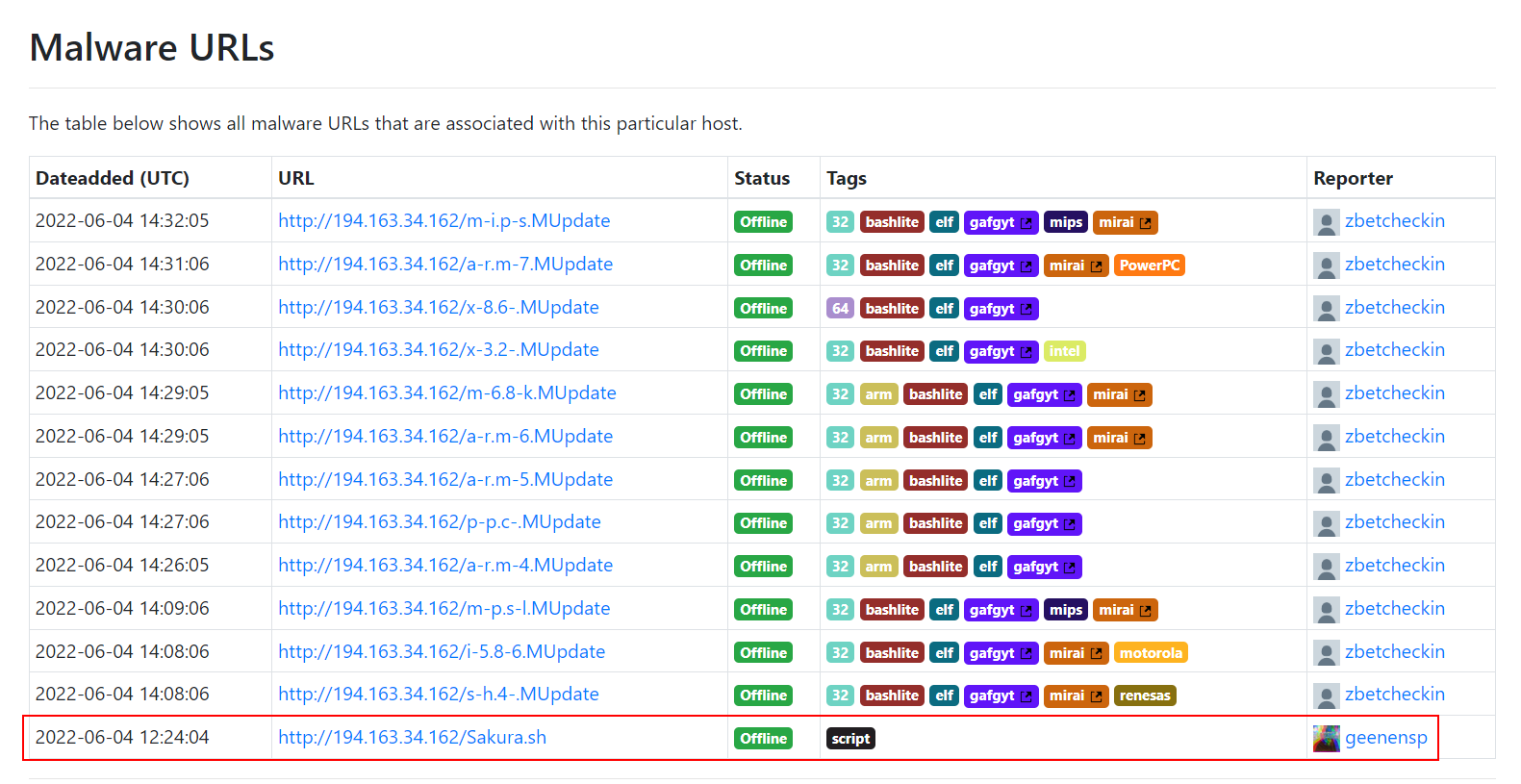Open the a-r.m-7.MUpdate URL link
Viewport: 1521px width, 784px height.
coord(445,264)
